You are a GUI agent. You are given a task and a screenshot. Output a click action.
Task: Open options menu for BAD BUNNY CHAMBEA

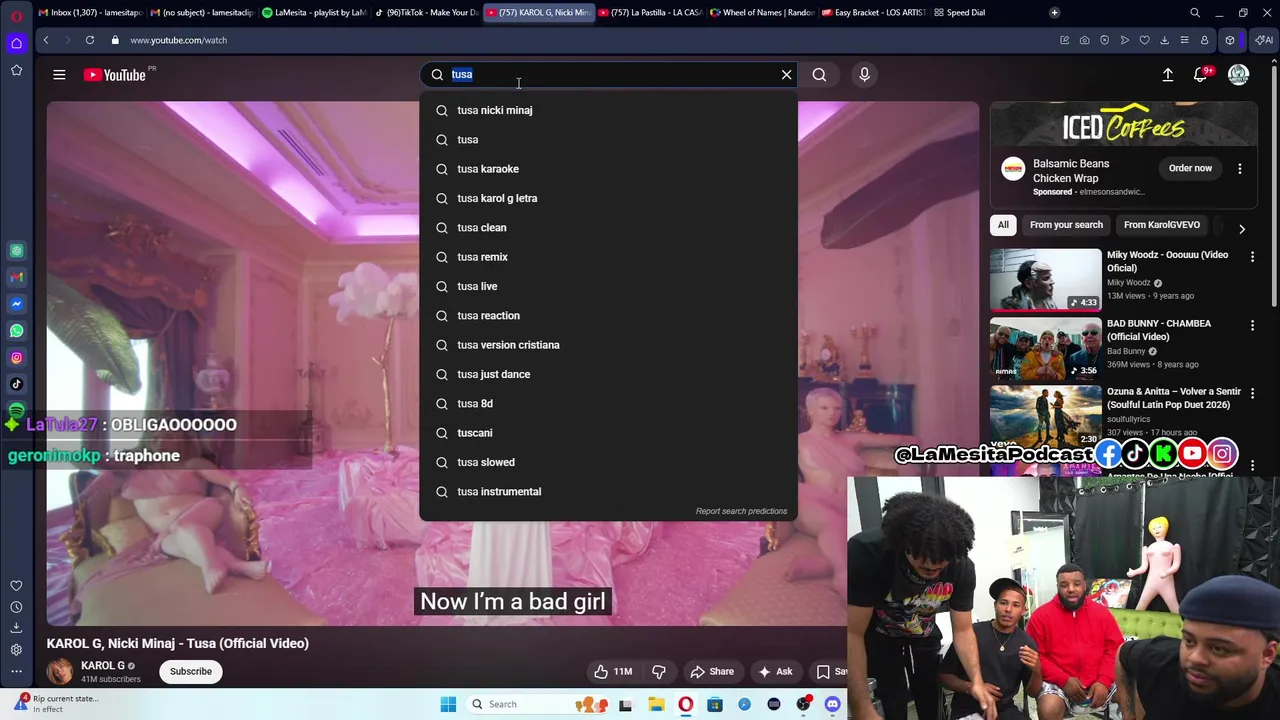(x=1252, y=326)
